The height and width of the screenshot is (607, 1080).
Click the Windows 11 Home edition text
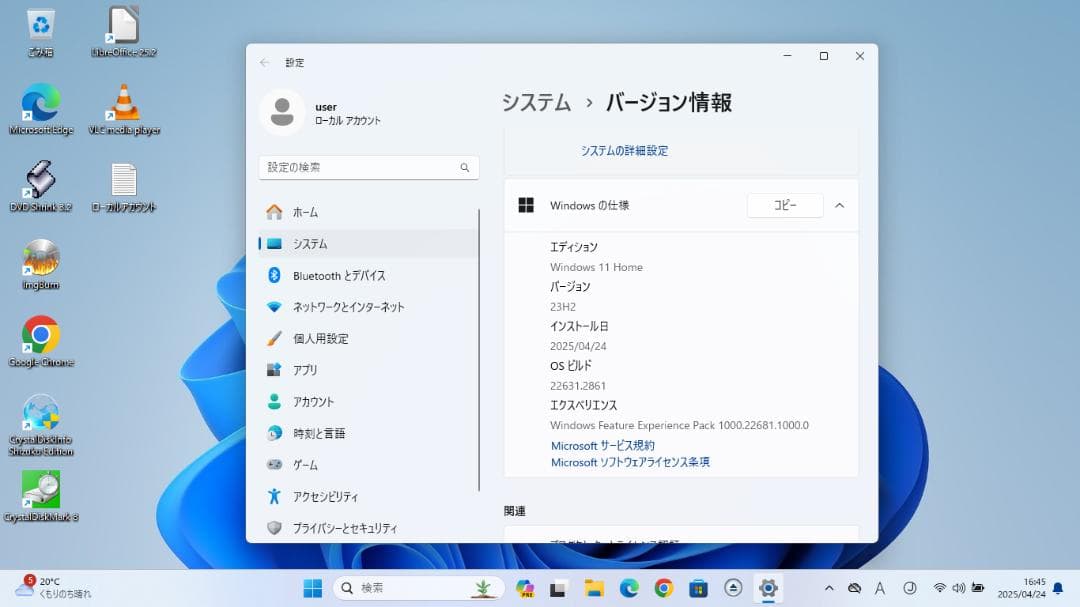pos(596,267)
